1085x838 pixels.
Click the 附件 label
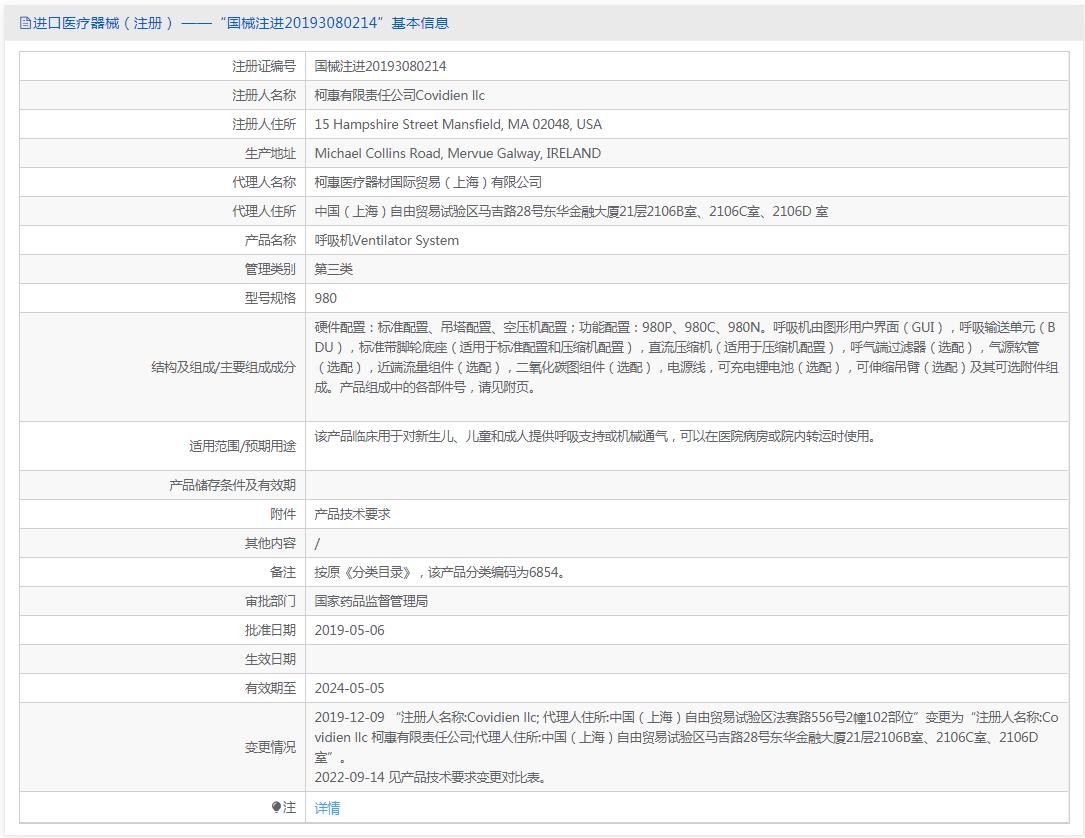coord(283,515)
